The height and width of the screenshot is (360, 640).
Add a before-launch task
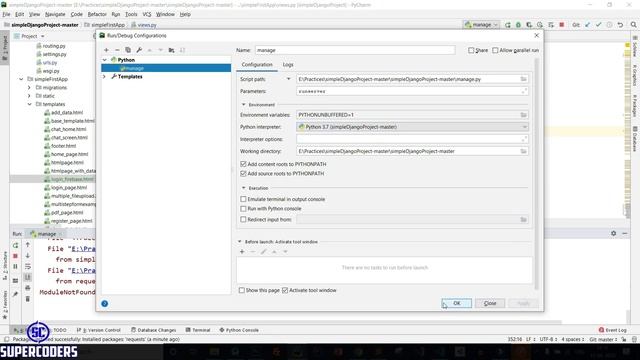pos(242,252)
